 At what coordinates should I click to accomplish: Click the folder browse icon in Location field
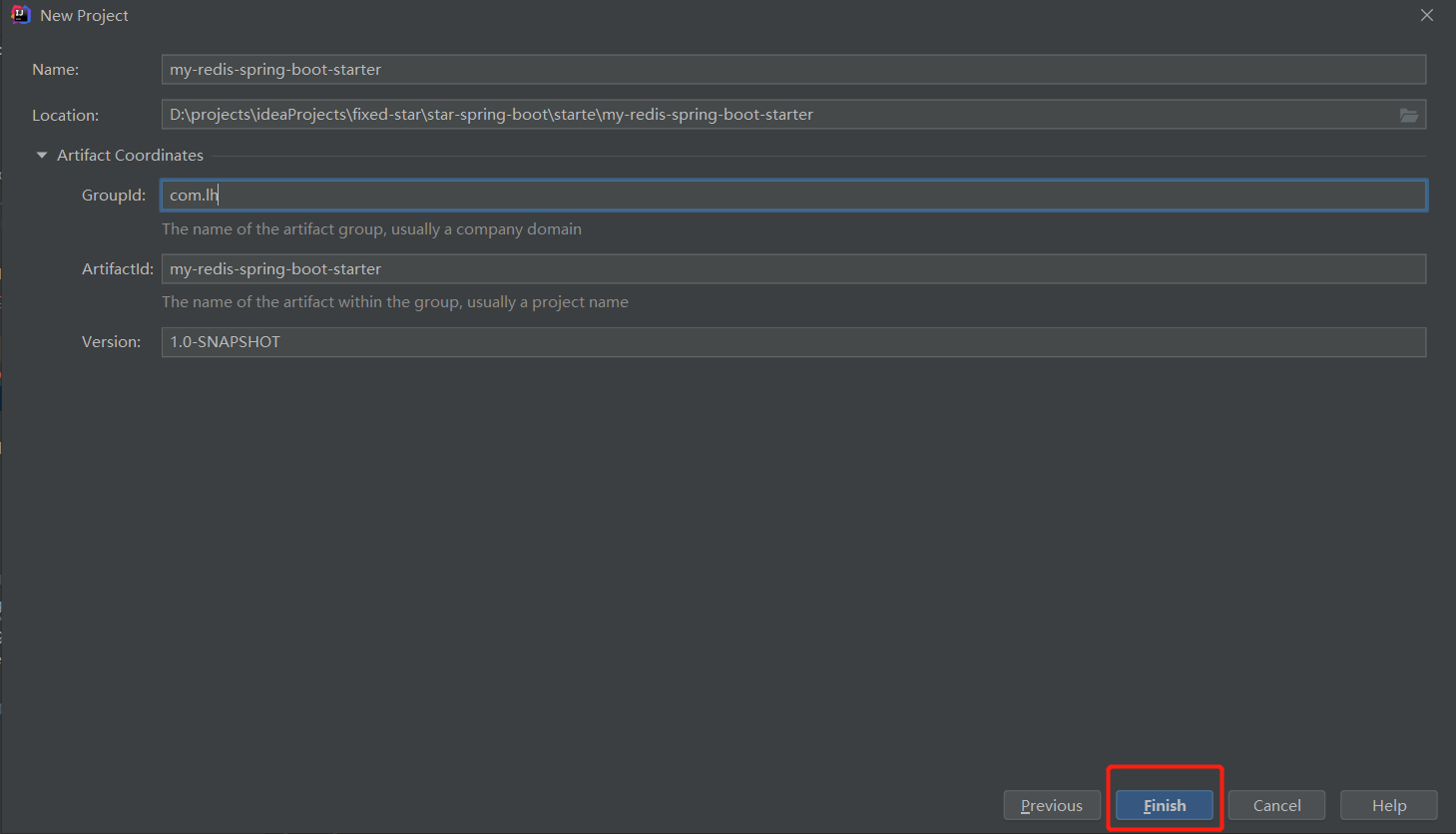pos(1408,115)
